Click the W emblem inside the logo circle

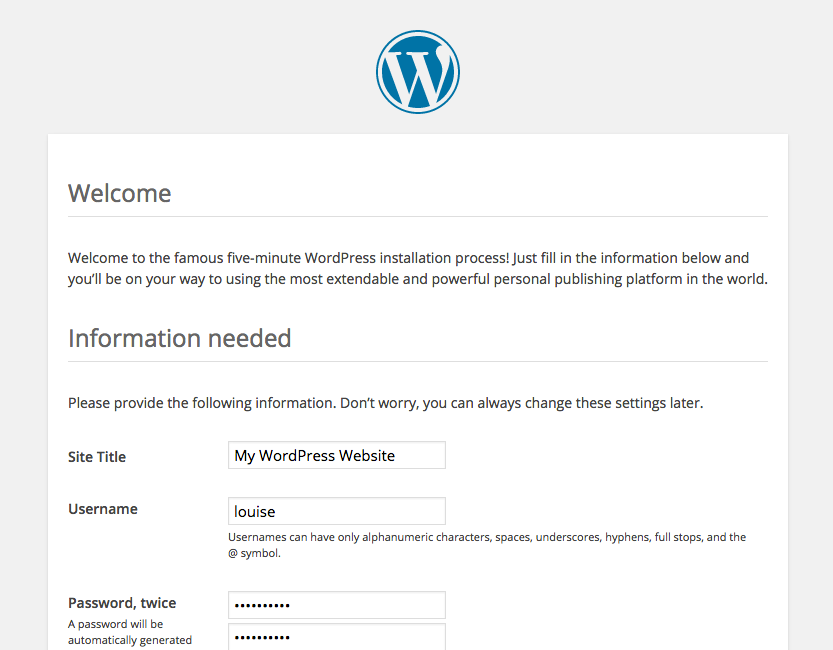pos(417,73)
